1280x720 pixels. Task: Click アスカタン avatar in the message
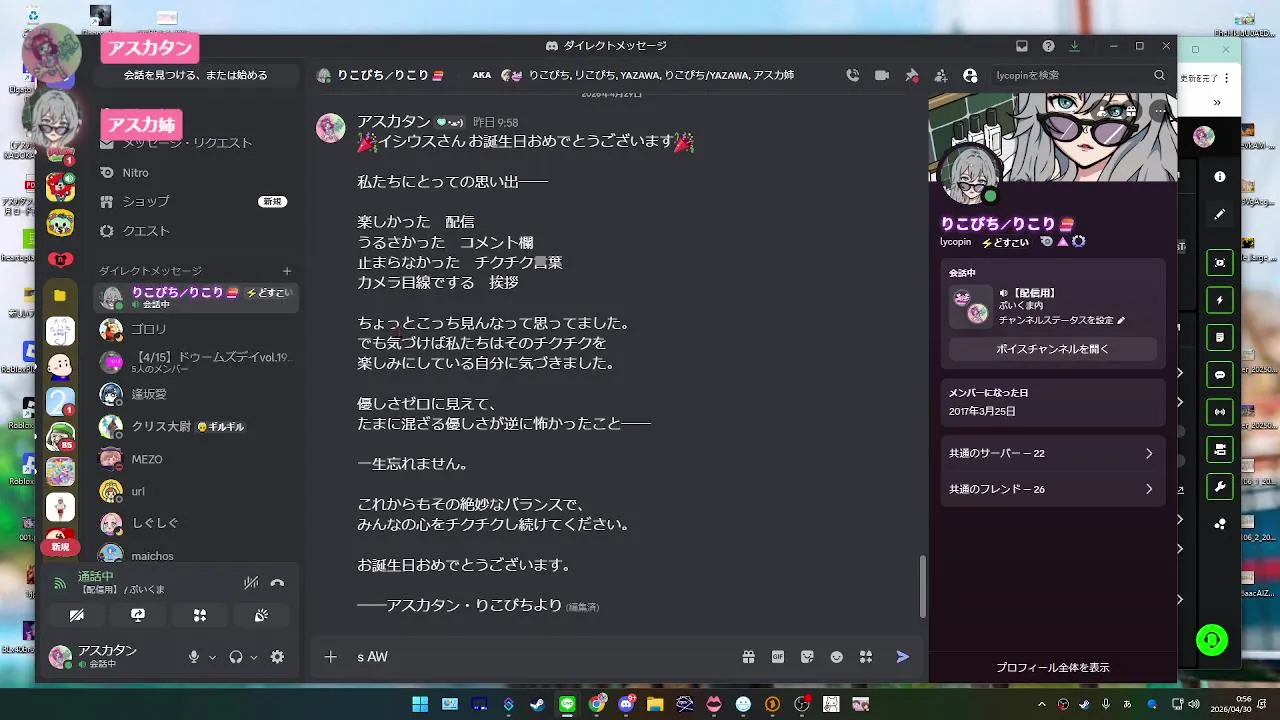331,128
